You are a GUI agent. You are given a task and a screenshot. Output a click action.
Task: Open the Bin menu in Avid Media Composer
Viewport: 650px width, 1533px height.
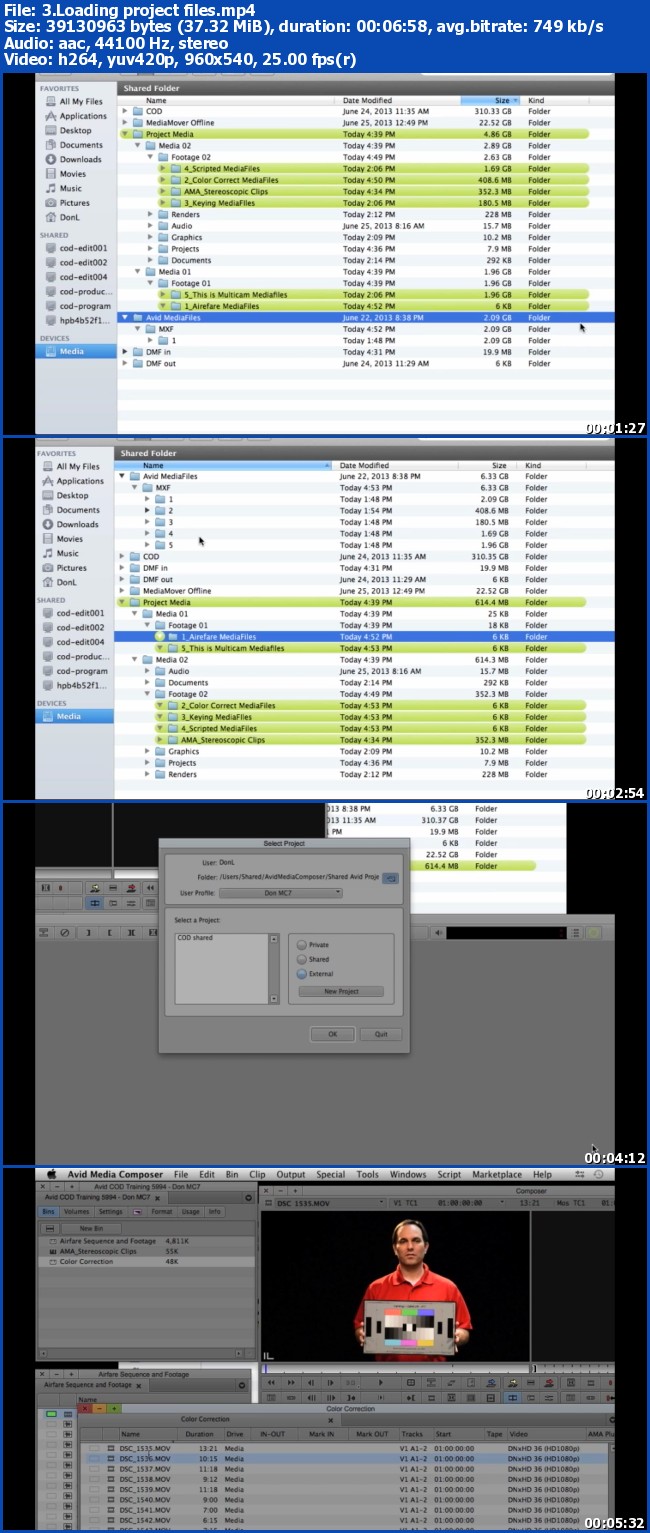pyautogui.click(x=232, y=1175)
